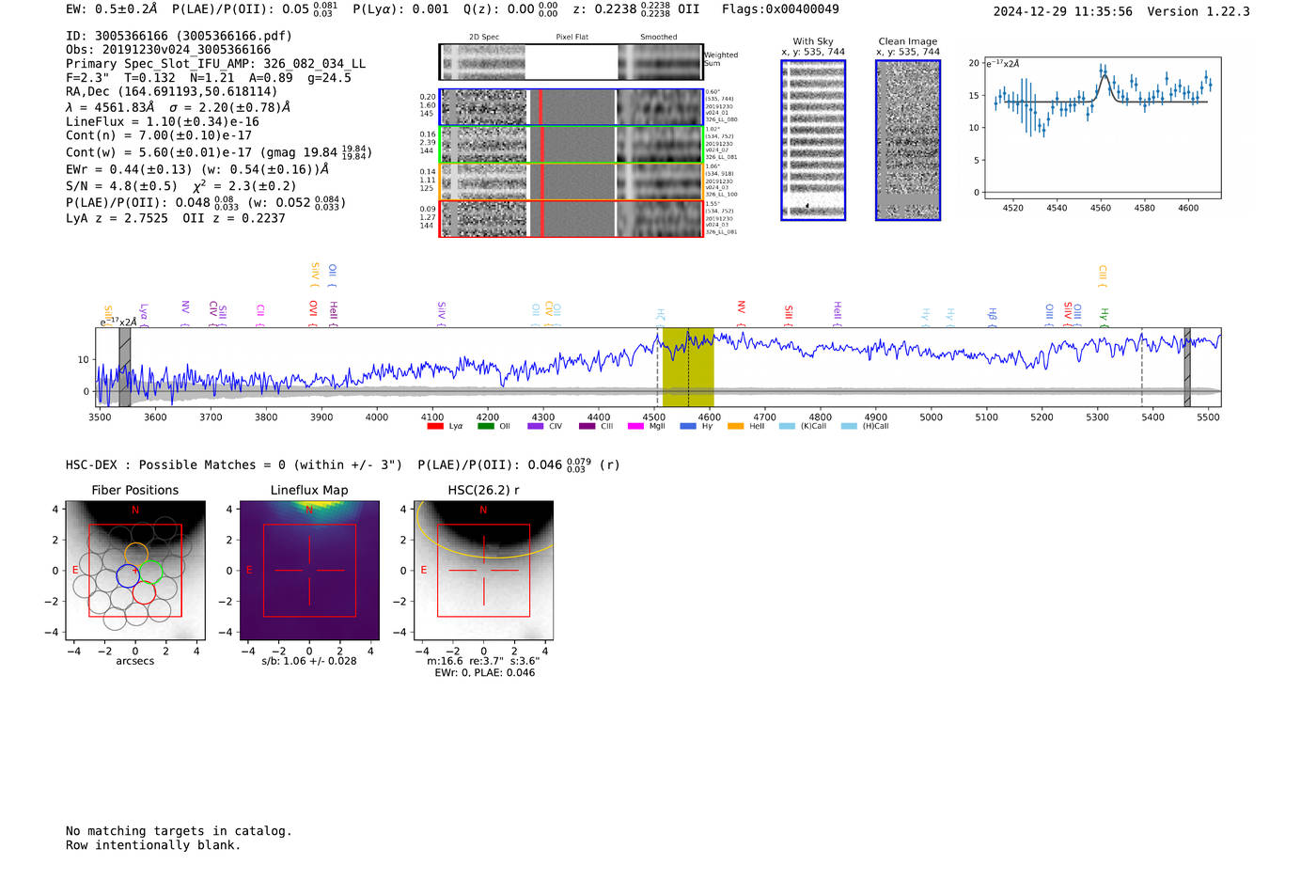1316x896 pixels.
Task: Click the 'S/N = 4.8(±0.5)' value
Action: (121, 186)
